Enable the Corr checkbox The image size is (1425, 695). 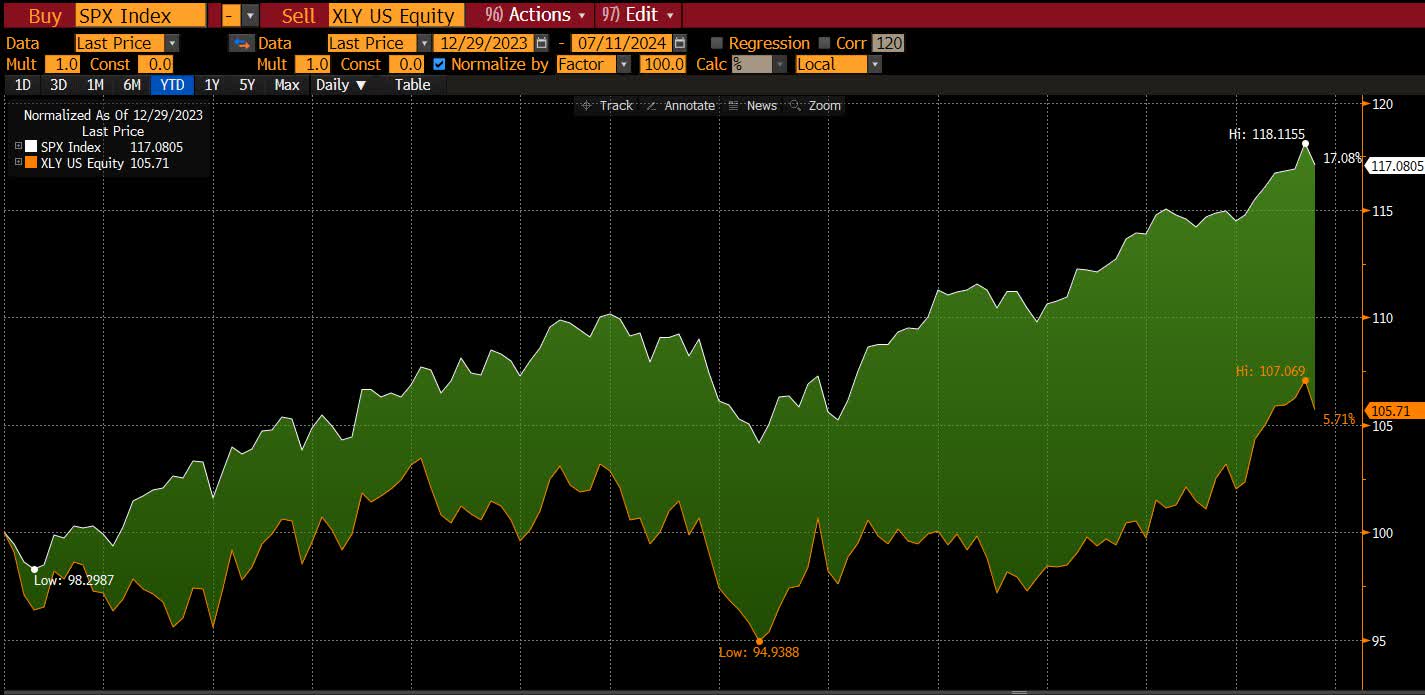pyautogui.click(x=824, y=43)
